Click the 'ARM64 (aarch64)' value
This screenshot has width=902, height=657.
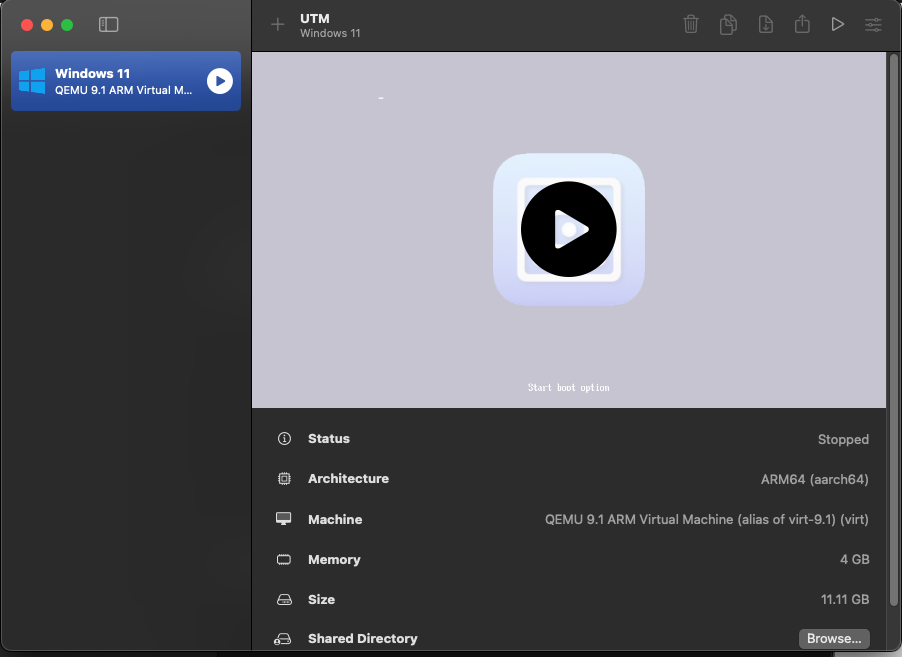(815, 479)
